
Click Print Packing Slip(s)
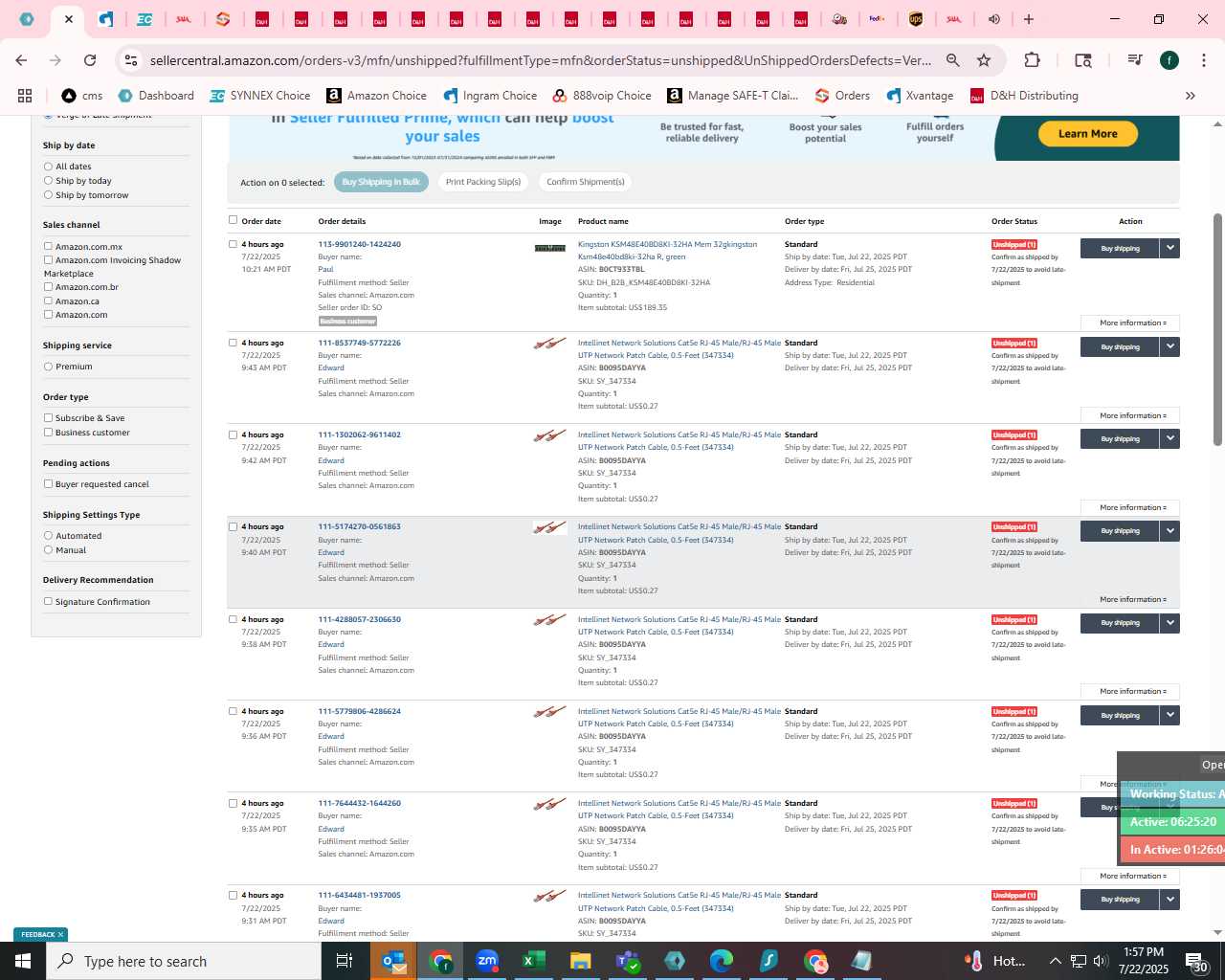coord(483,182)
